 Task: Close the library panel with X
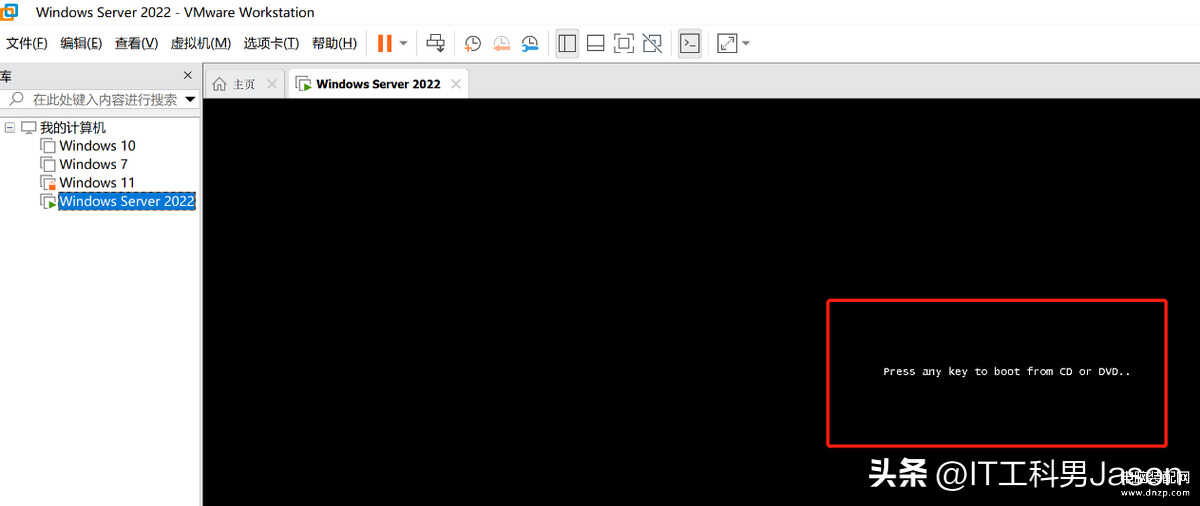tap(187, 75)
